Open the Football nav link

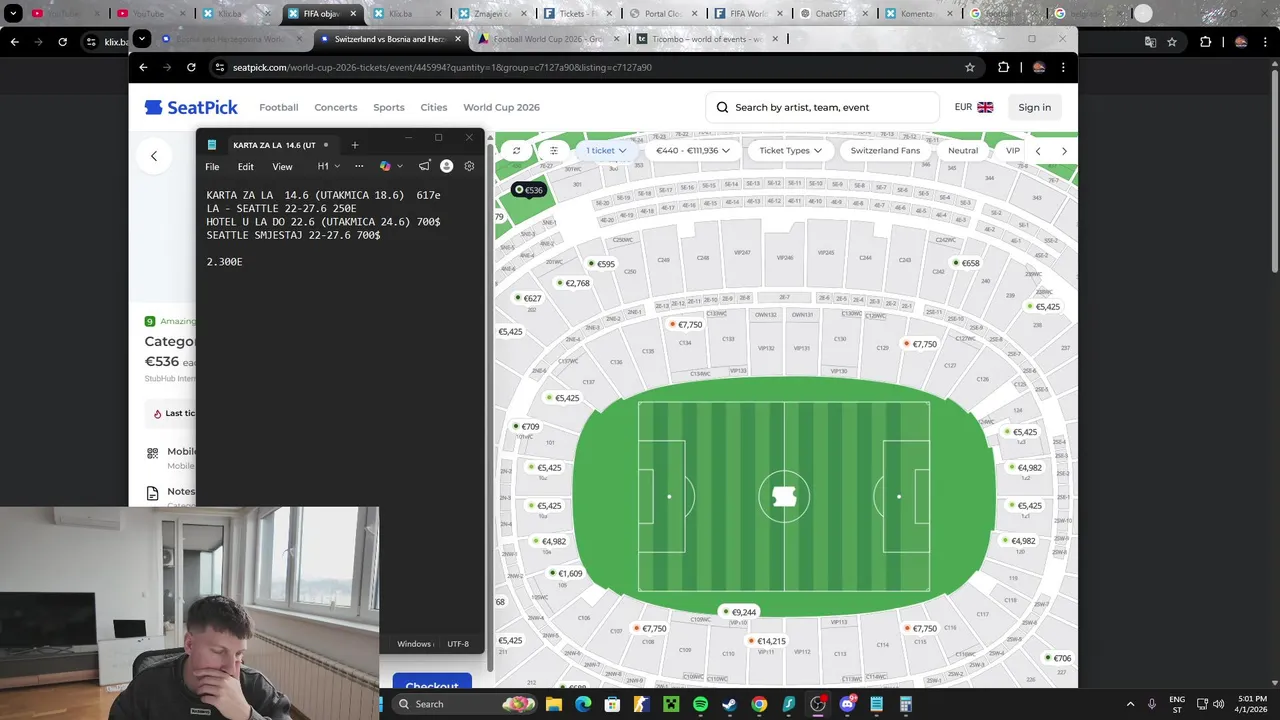[279, 107]
